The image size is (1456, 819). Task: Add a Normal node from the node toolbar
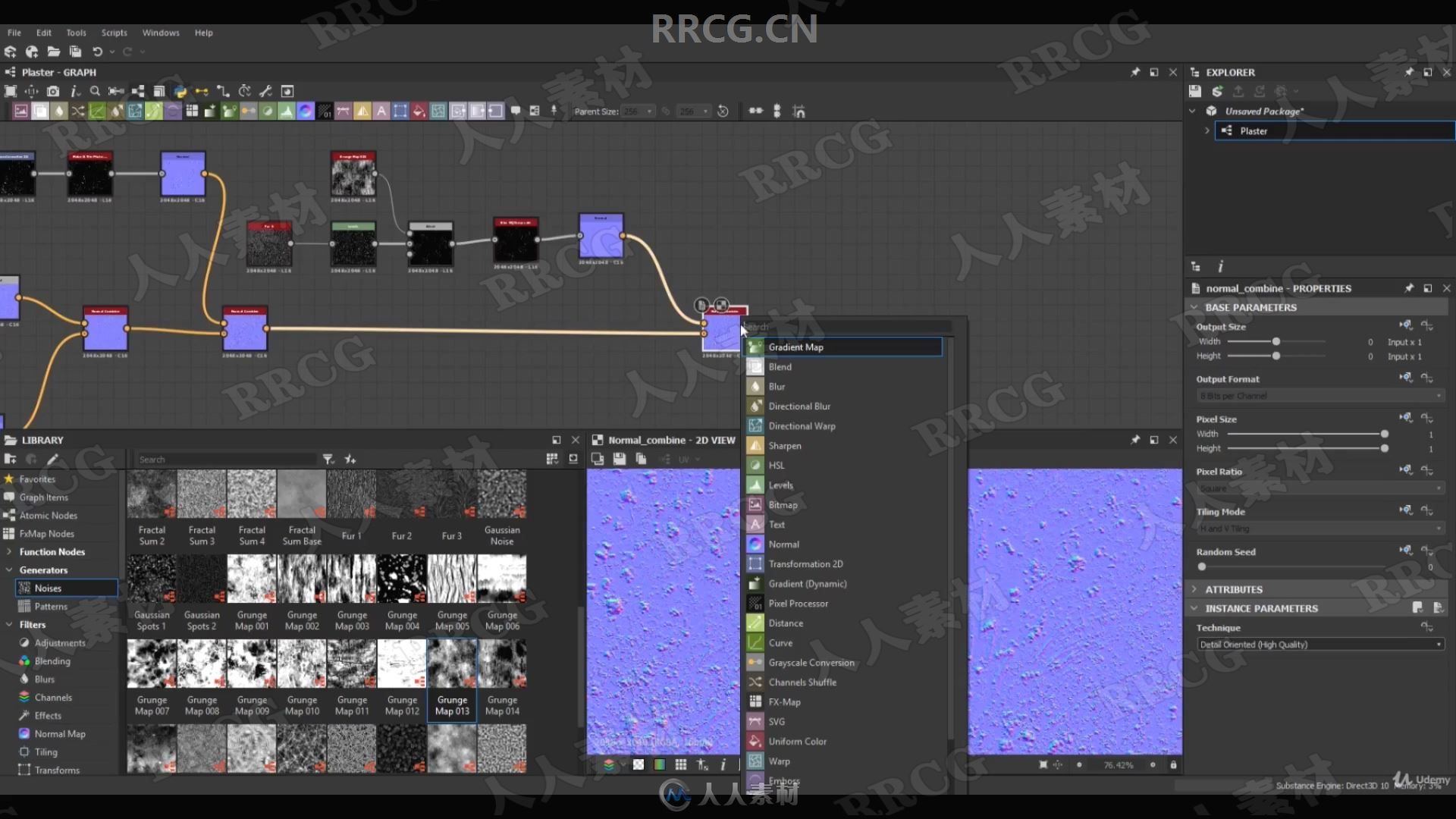pyautogui.click(x=306, y=111)
